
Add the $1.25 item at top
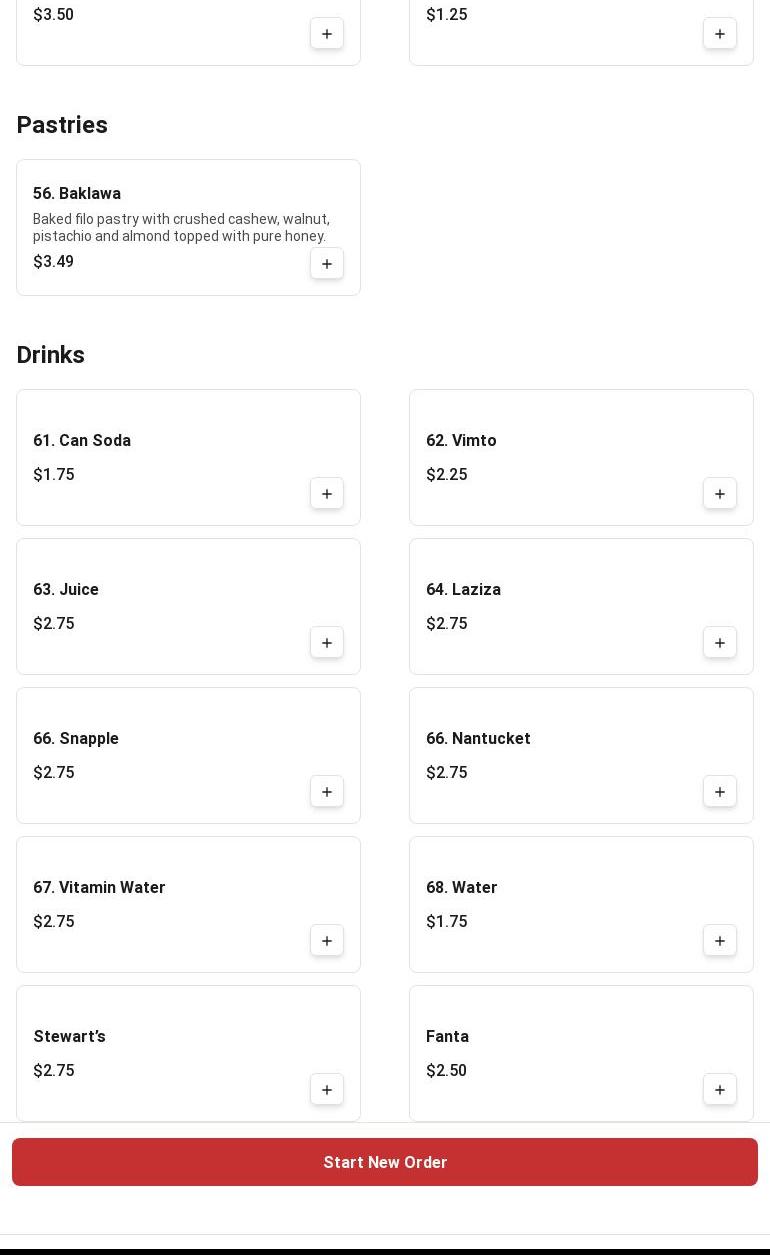pyautogui.click(x=720, y=34)
